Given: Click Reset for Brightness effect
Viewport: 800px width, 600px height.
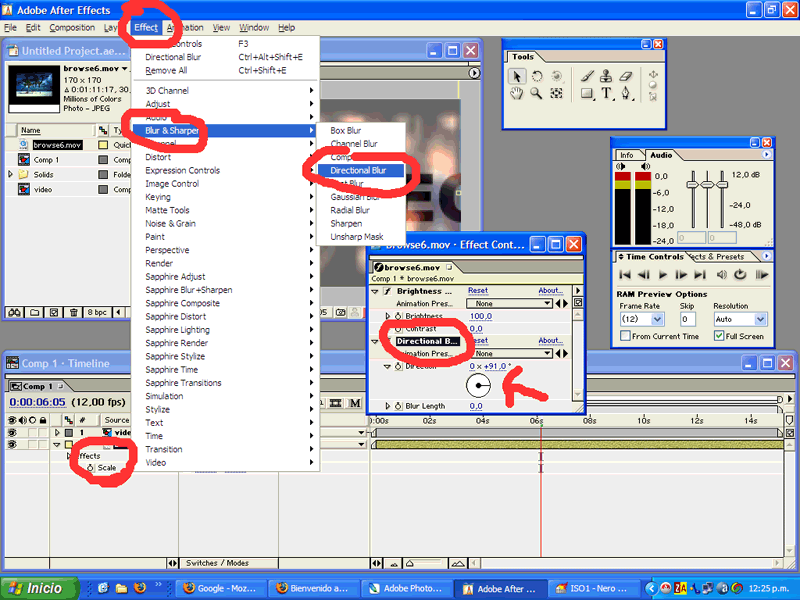Looking at the screenshot, I should [478, 290].
